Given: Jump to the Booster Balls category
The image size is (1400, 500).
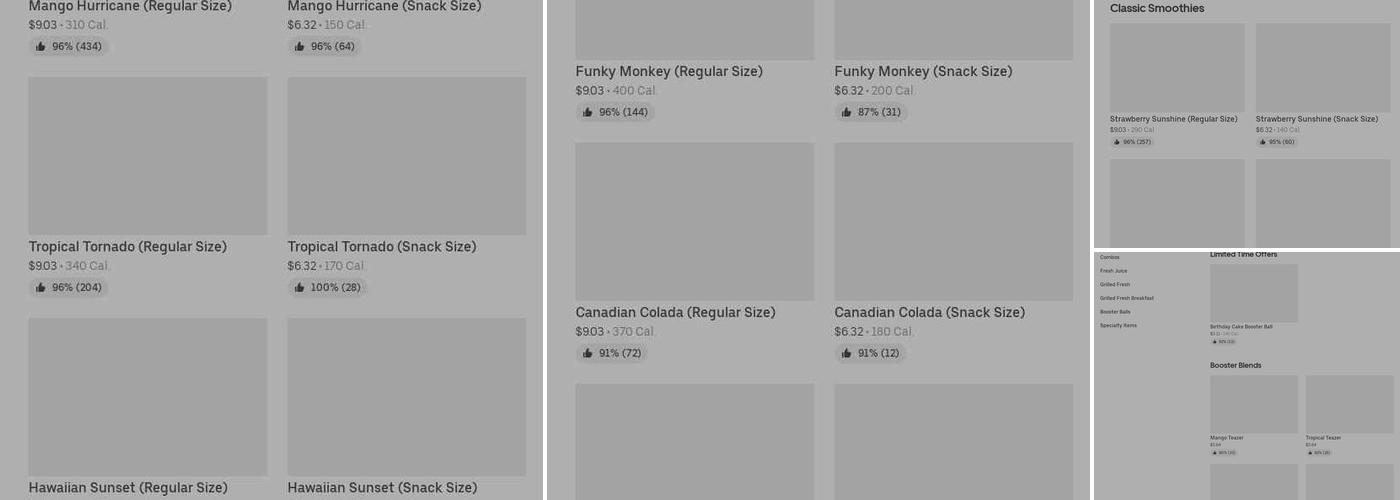Looking at the screenshot, I should tap(1115, 312).
